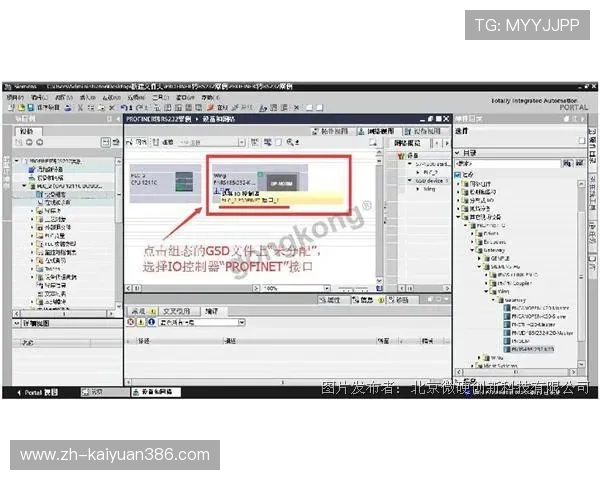Click the zoom-in icon in network toolbar
The height and width of the screenshot is (480, 600).
[x=294, y=144]
